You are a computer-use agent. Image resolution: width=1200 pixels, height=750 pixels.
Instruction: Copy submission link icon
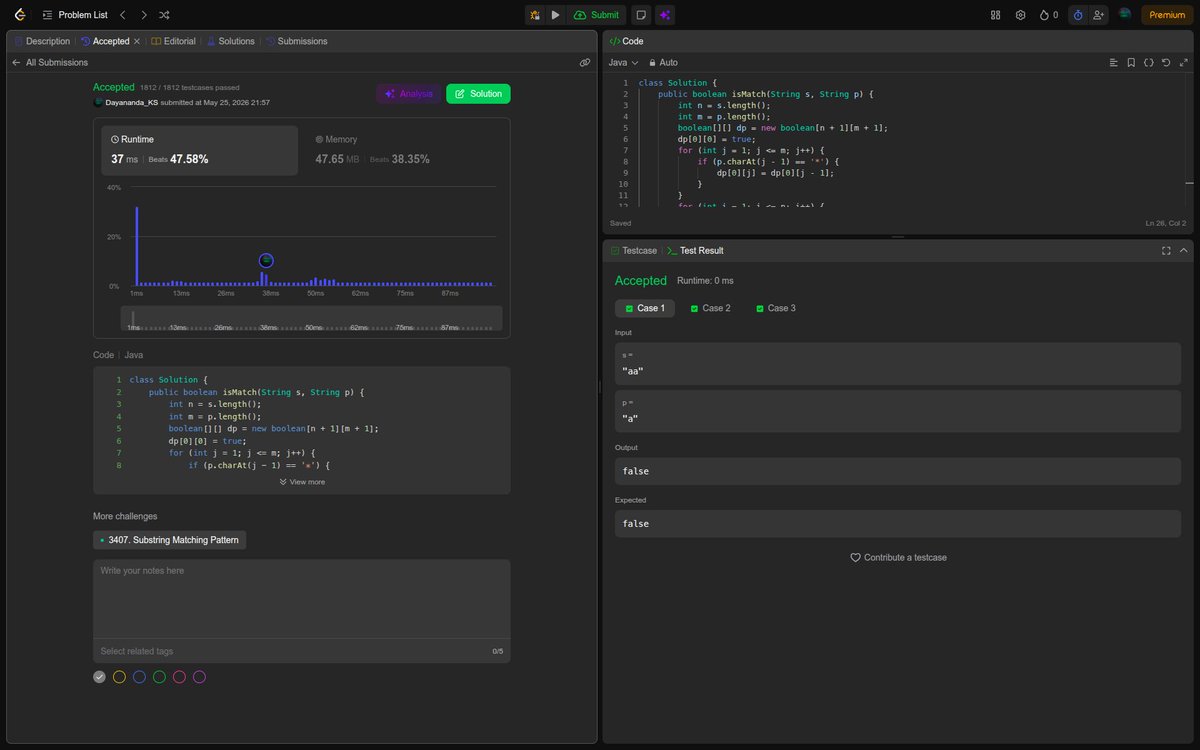585,62
